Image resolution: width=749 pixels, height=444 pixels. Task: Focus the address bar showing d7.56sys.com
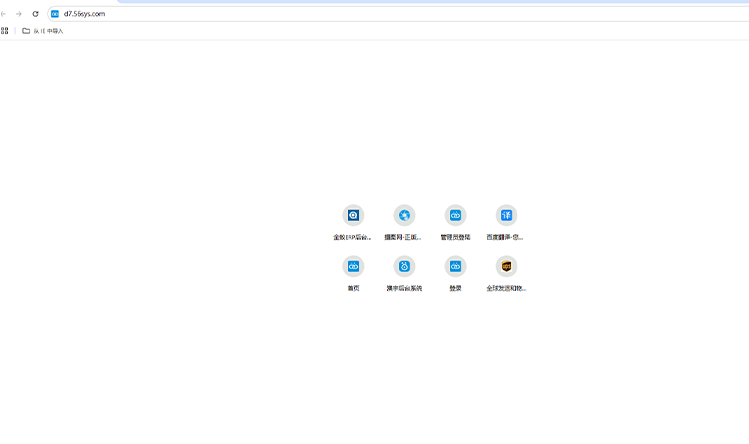click(x=300, y=14)
